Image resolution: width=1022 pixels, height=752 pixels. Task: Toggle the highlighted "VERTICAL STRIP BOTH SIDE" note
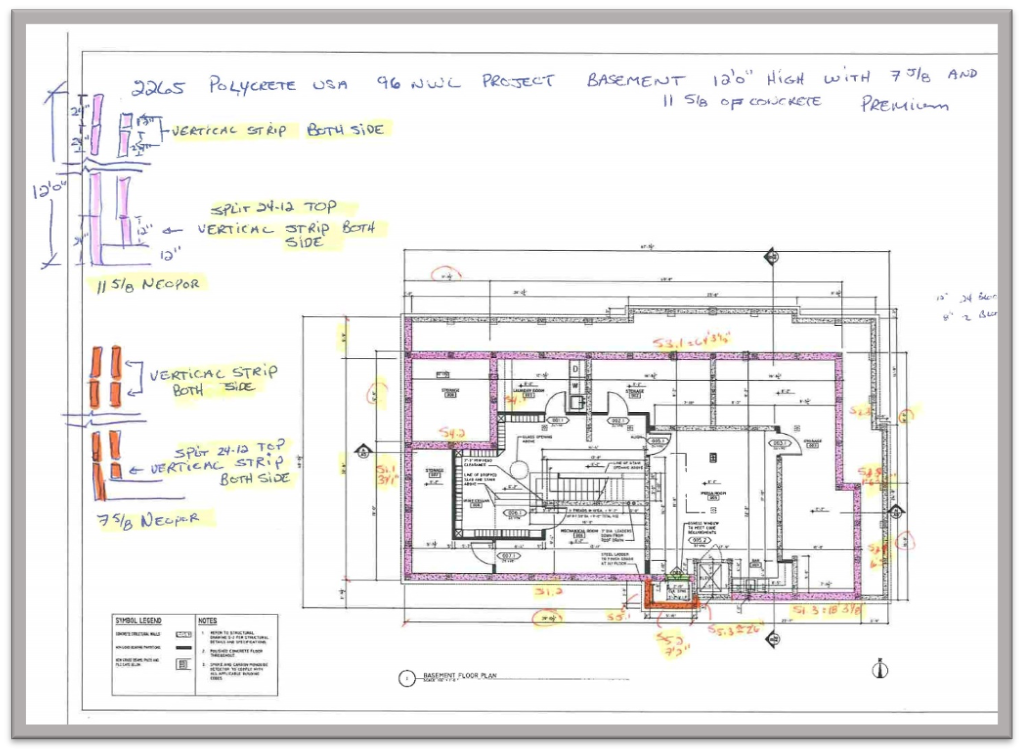pyautogui.click(x=280, y=129)
